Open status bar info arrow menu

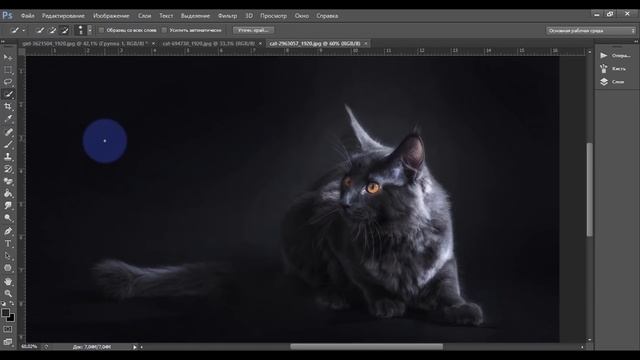tap(134, 347)
